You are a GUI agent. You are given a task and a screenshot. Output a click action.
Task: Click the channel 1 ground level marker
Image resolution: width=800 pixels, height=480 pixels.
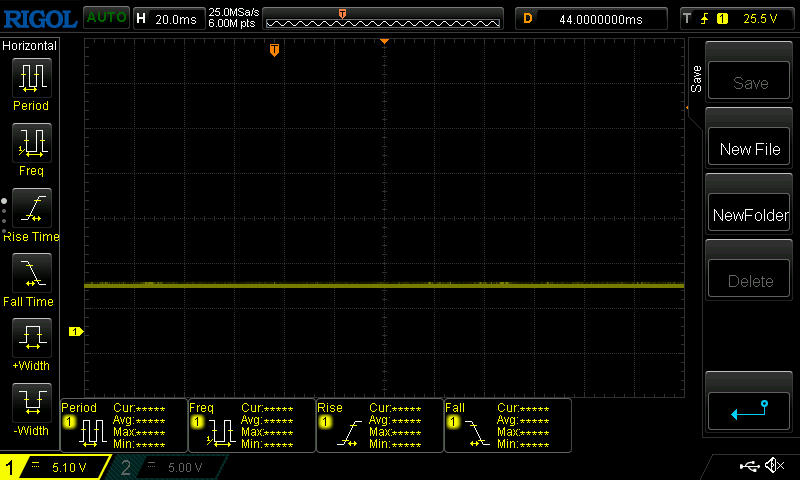76,332
